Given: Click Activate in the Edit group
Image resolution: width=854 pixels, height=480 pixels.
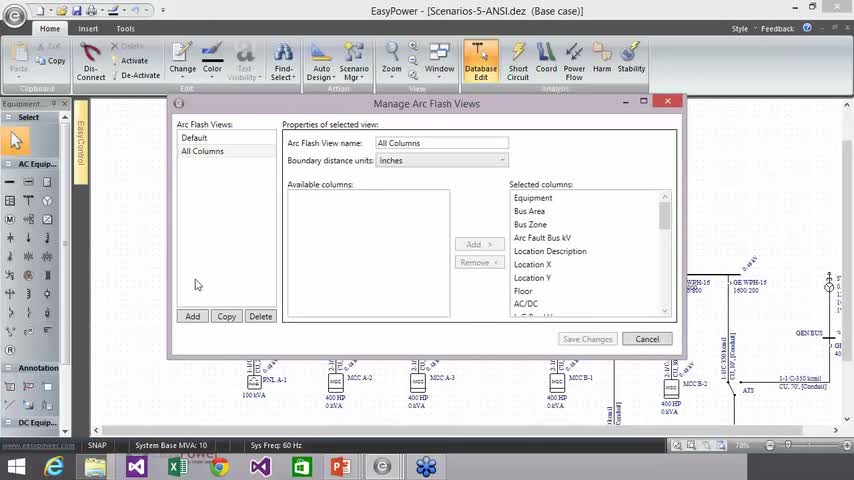Looking at the screenshot, I should click(130, 60).
